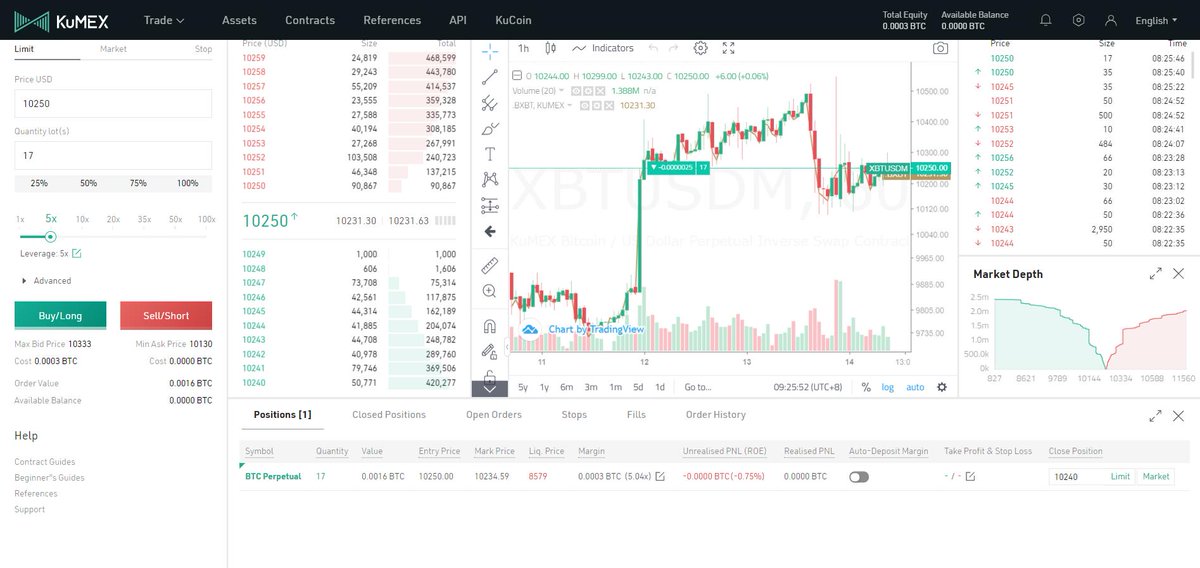Viewport: 1200px width, 568px height.
Task: Click the Price USD input field
Action: [113, 104]
